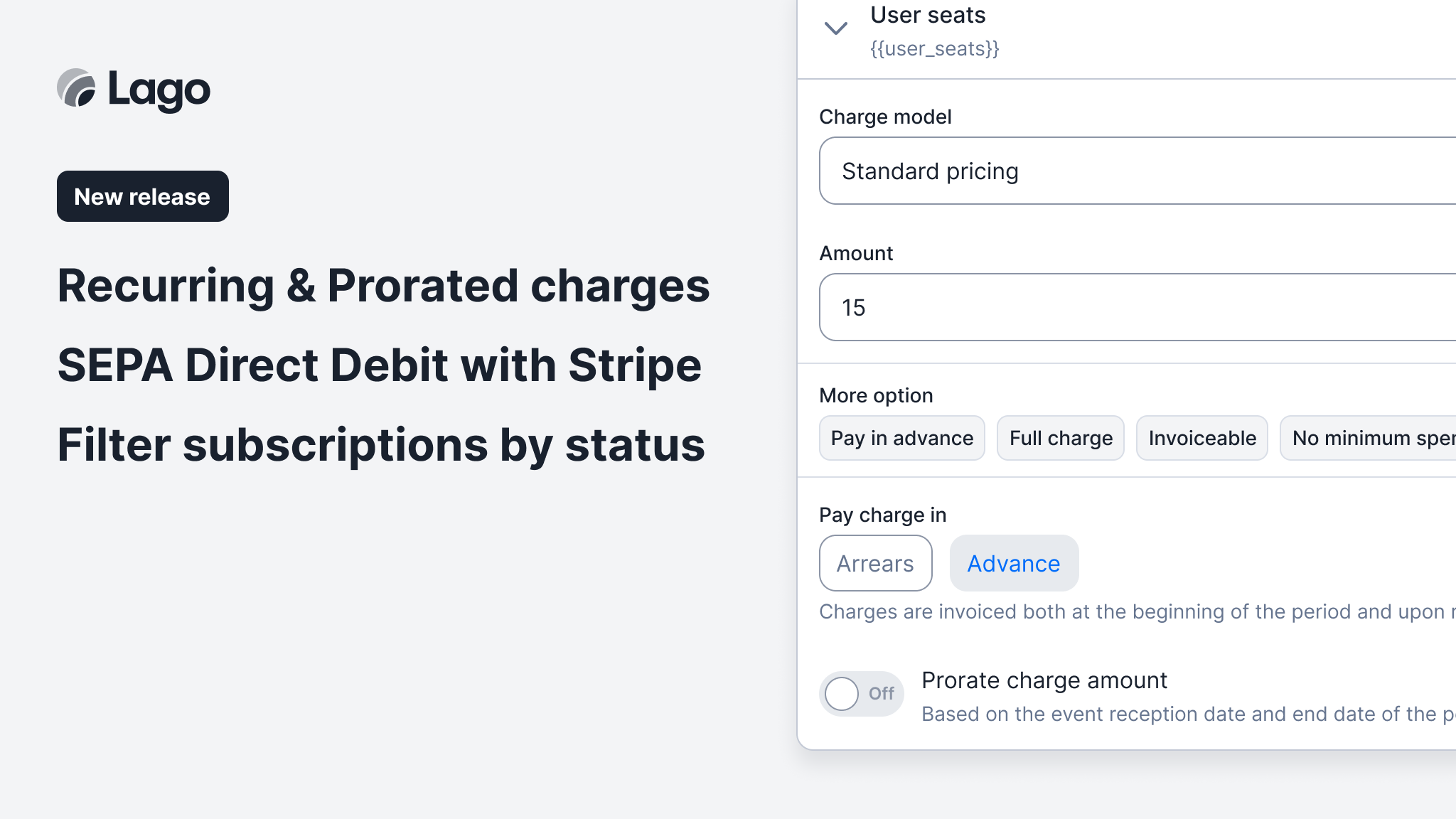1456x819 pixels.
Task: Click the Invoiceable chip
Action: pyautogui.click(x=1202, y=438)
